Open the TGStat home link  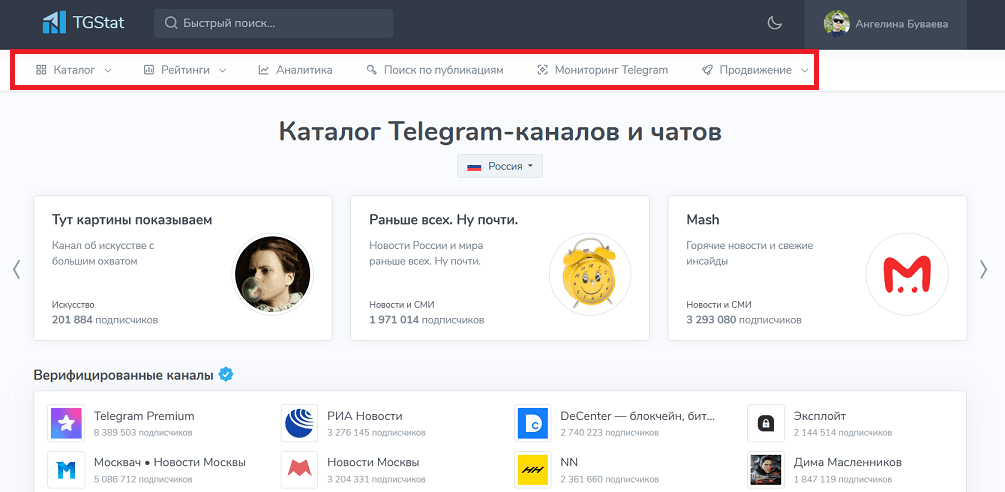pos(83,23)
